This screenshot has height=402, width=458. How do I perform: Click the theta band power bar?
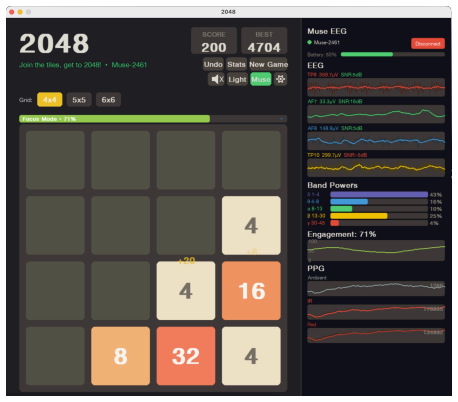pos(379,202)
